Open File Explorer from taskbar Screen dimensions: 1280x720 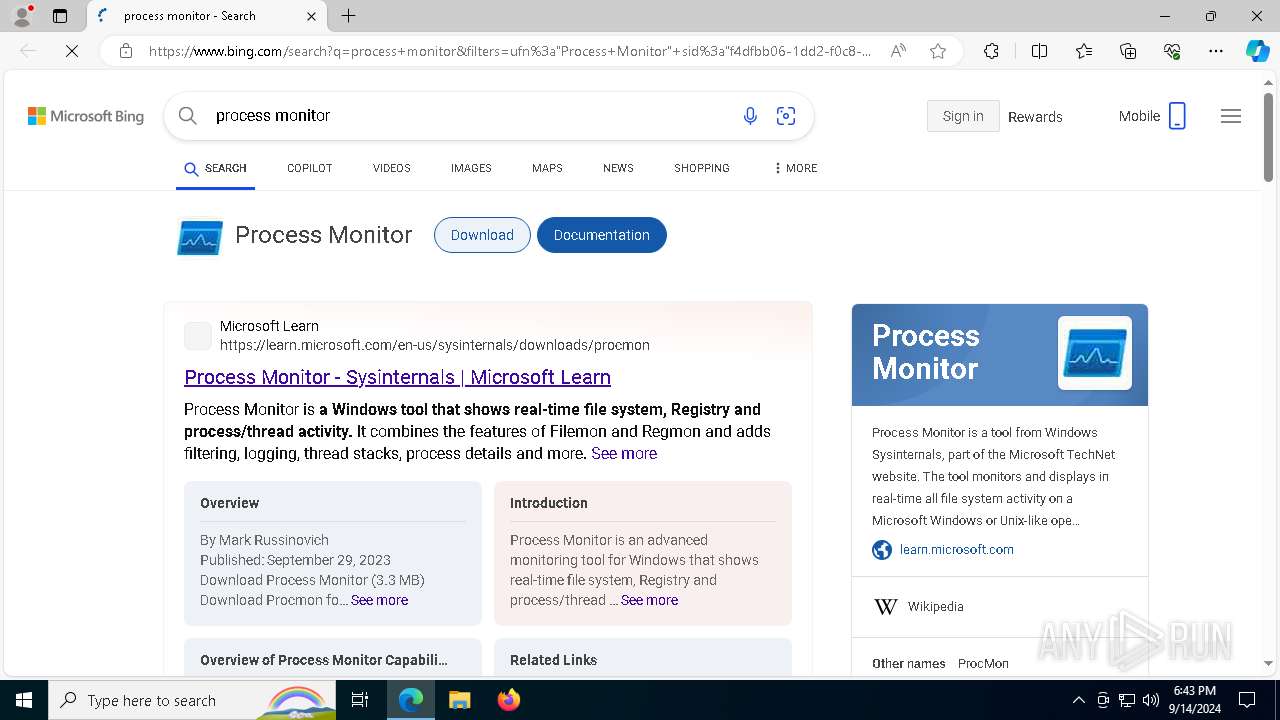pyautogui.click(x=459, y=700)
